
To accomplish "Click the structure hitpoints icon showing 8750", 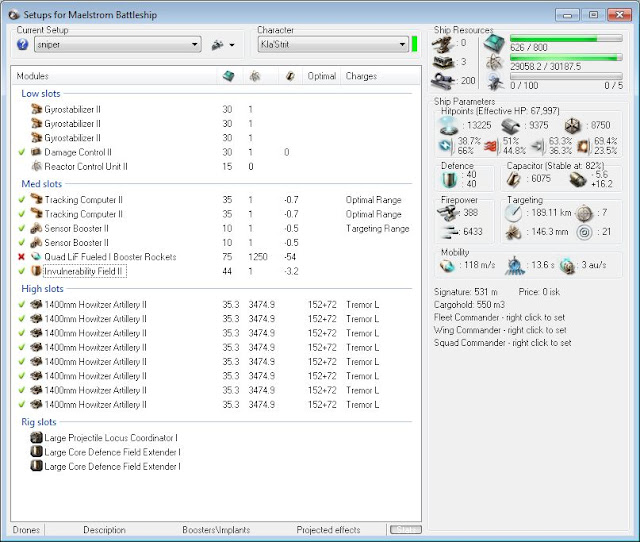I will click(573, 126).
